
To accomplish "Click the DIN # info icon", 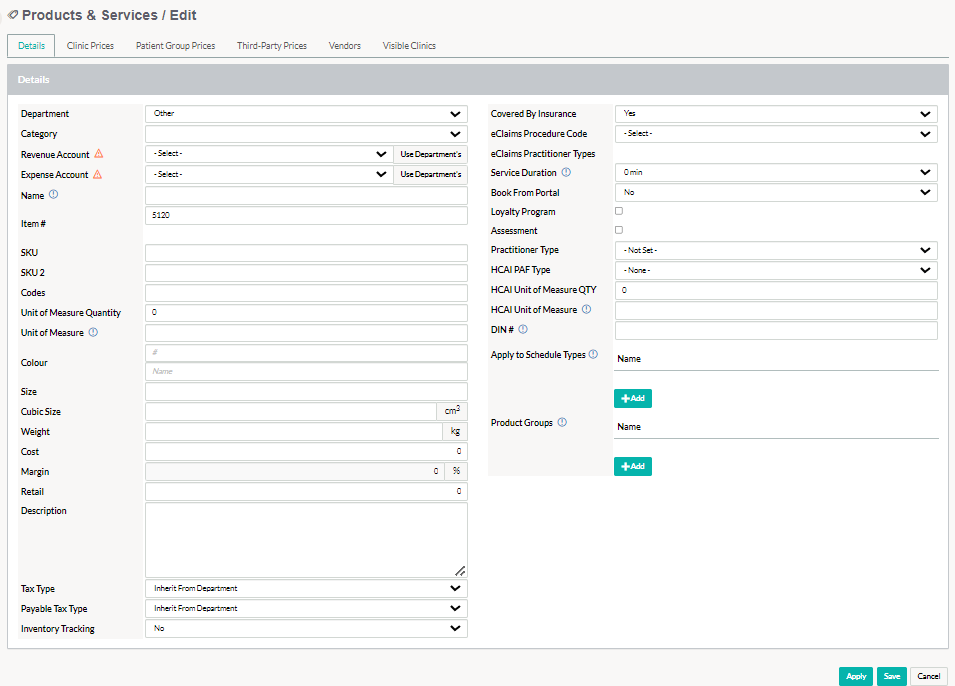I will [523, 329].
